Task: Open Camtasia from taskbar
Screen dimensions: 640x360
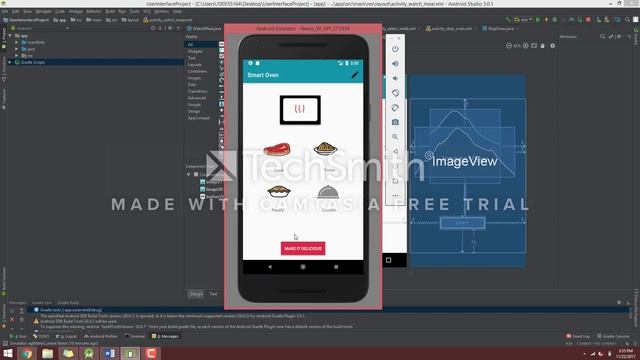Action: coord(151,353)
